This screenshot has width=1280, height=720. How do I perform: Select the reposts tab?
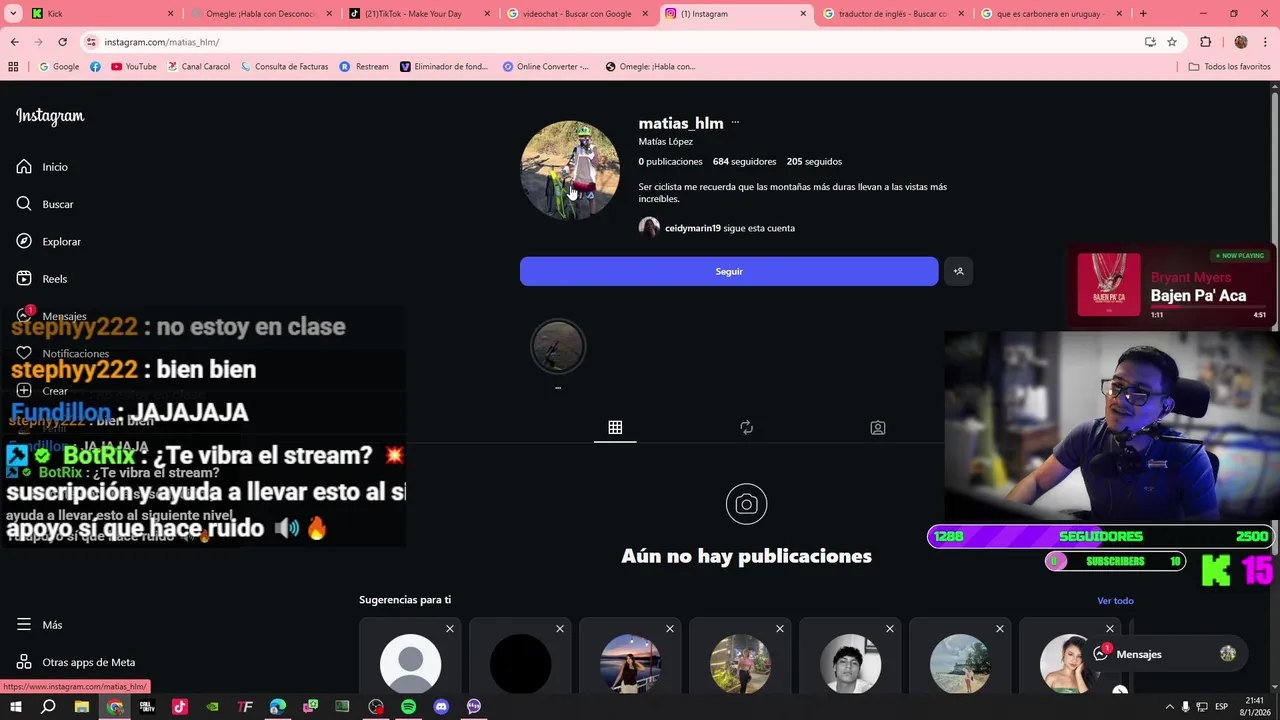coord(746,428)
